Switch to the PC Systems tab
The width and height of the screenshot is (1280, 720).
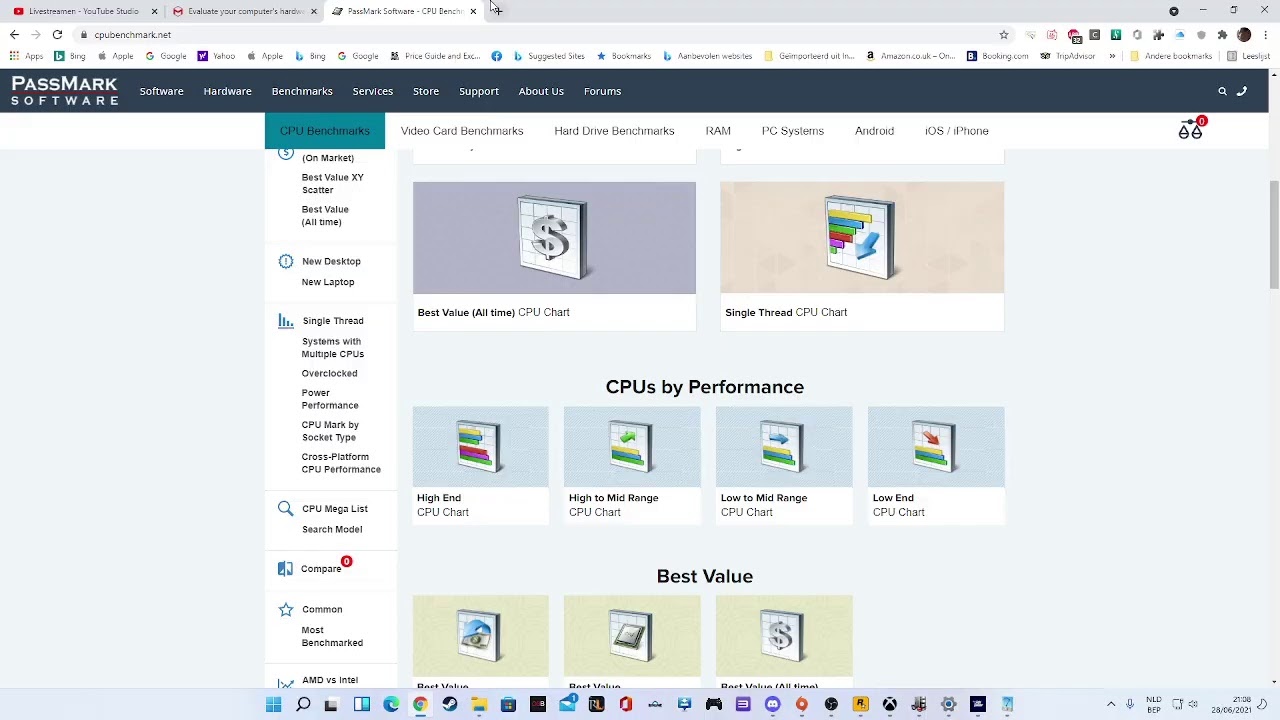click(x=793, y=131)
